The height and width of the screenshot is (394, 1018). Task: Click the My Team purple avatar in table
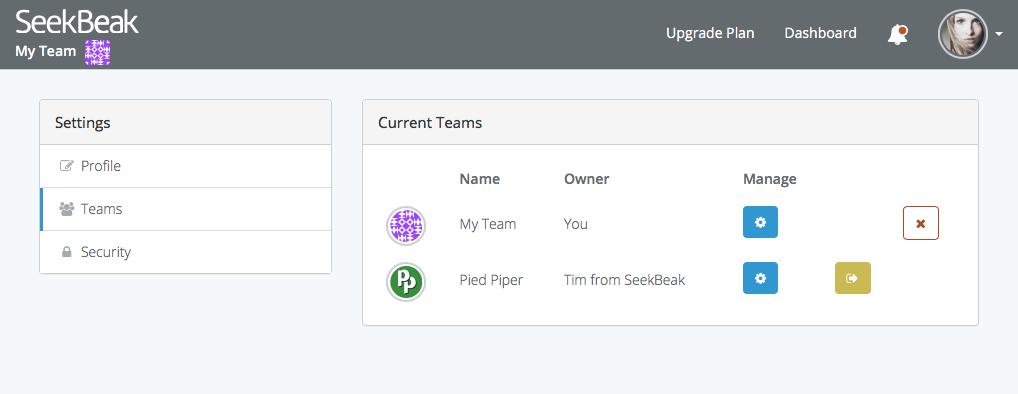pos(406,226)
